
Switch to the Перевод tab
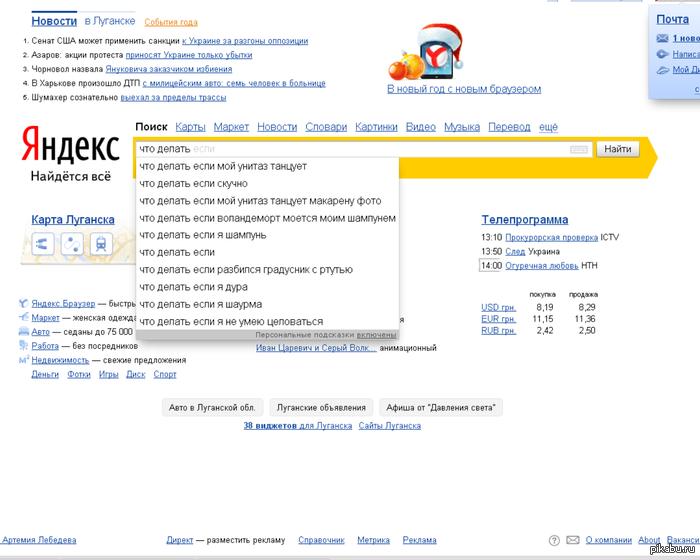pos(509,127)
